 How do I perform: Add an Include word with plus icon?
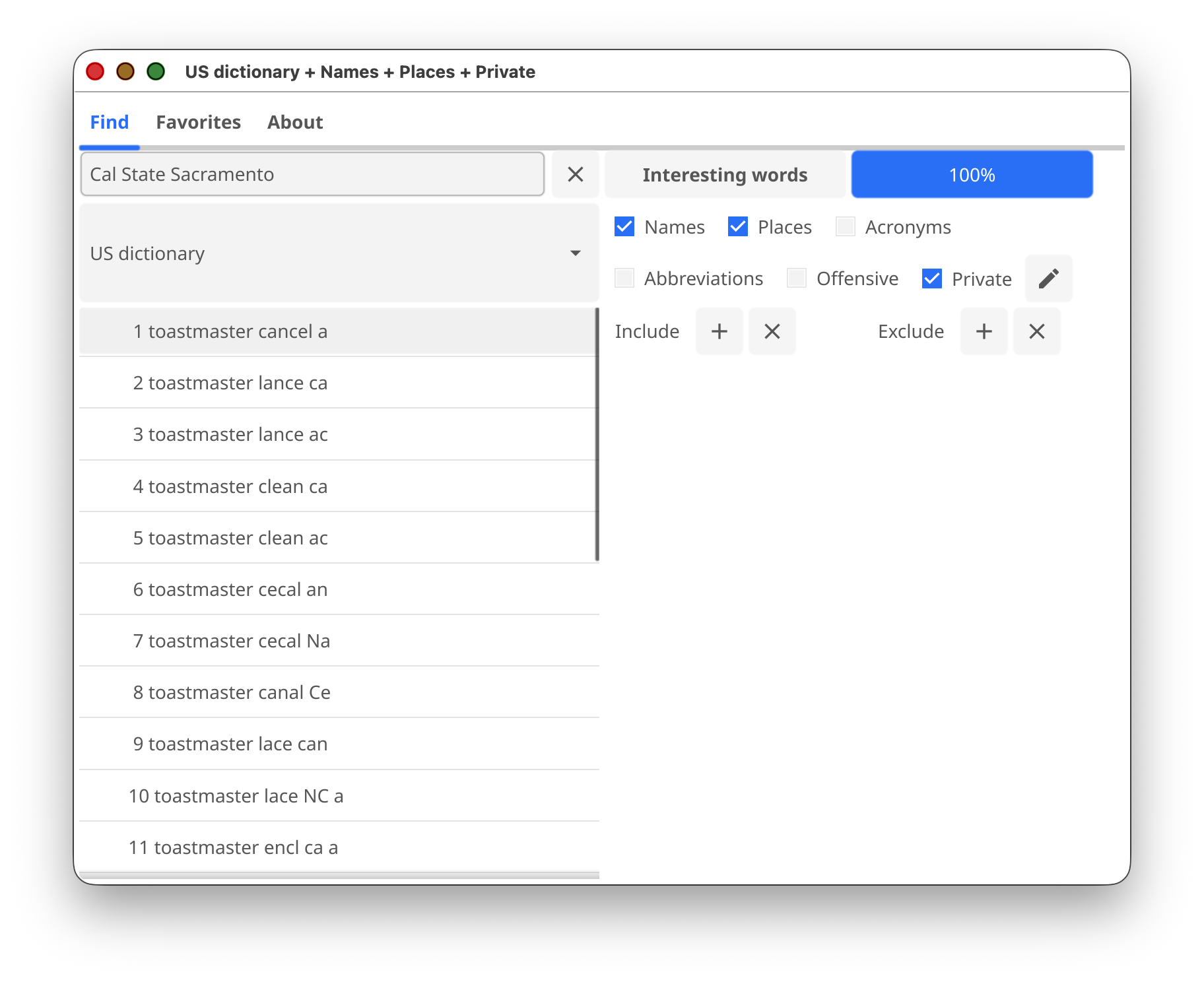719,331
